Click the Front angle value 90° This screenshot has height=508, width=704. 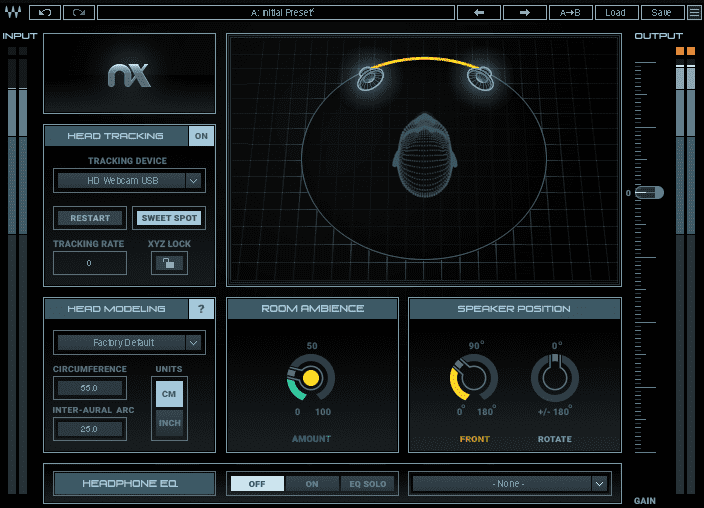click(476, 345)
